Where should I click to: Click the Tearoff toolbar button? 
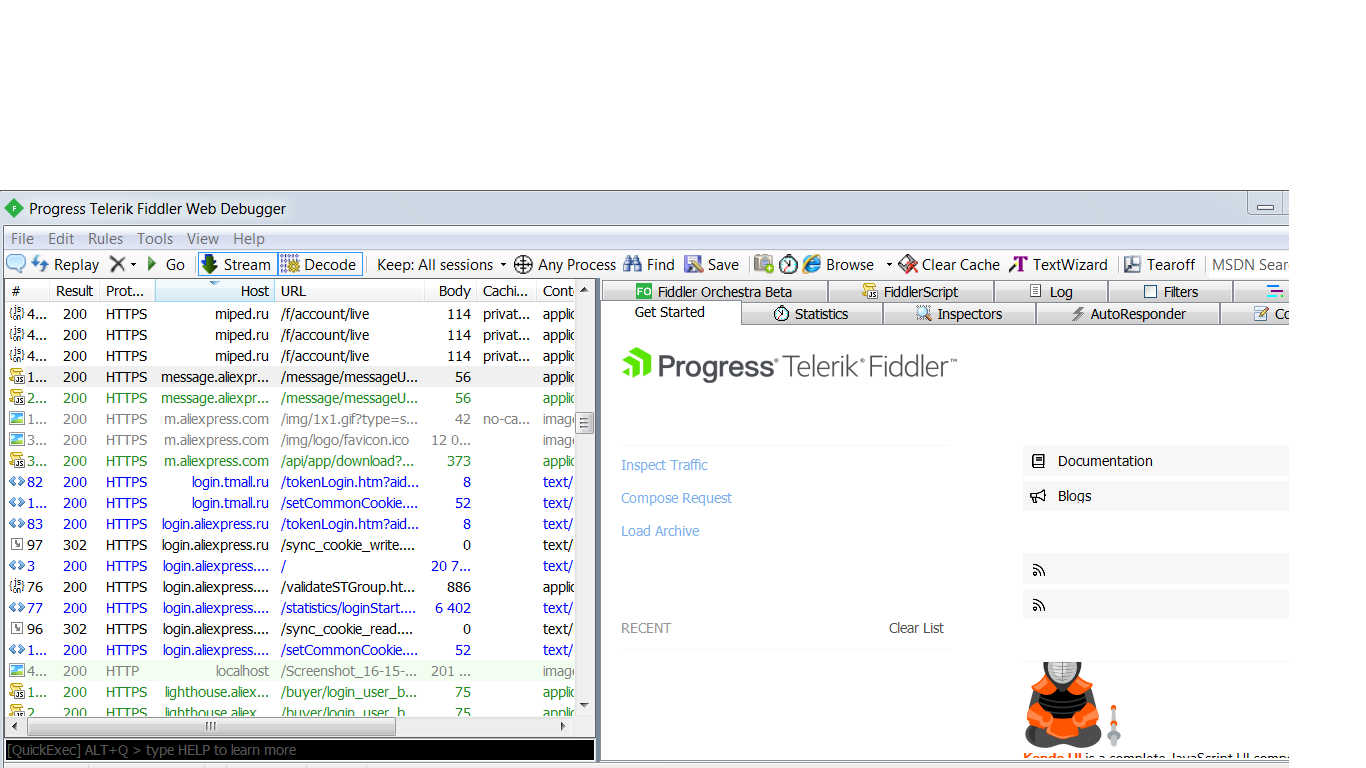(x=1160, y=264)
